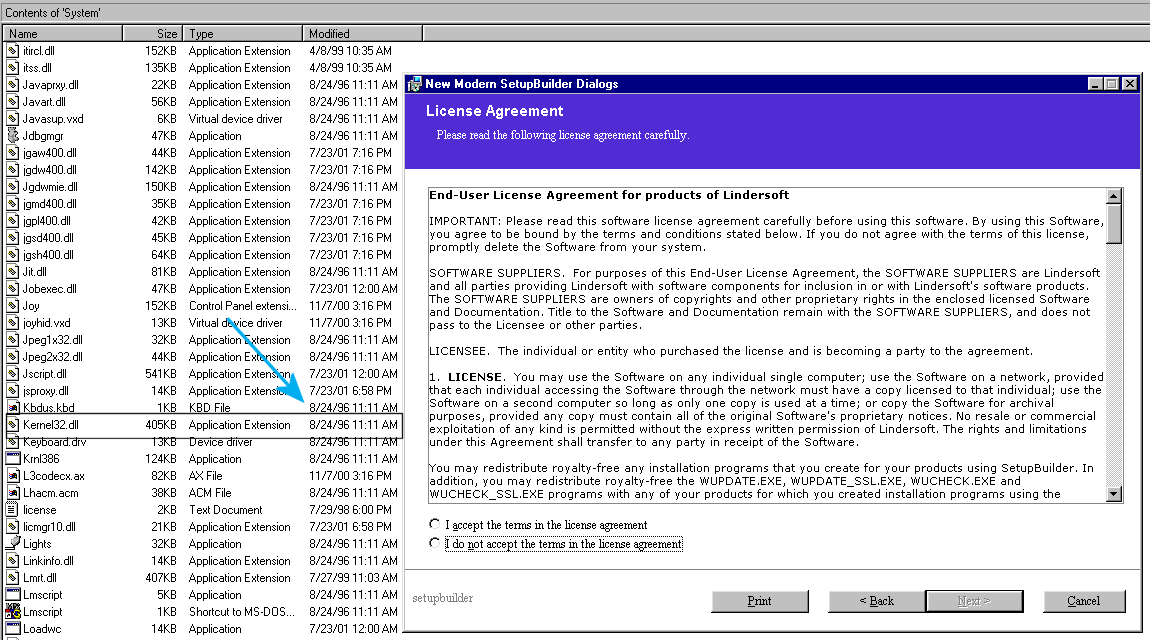This screenshot has width=1150, height=640.
Task: Click the Lmscript MS-DOS shortcut icon
Action: tap(12, 611)
